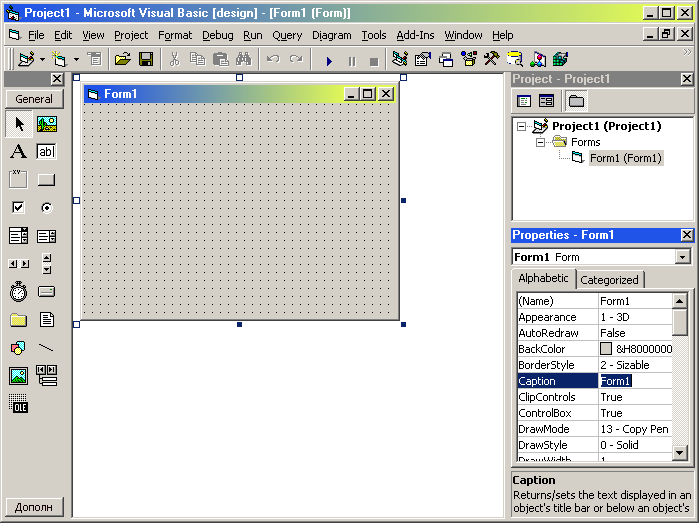
Task: Open Add Form dropdown arrow
Action: [76, 59]
